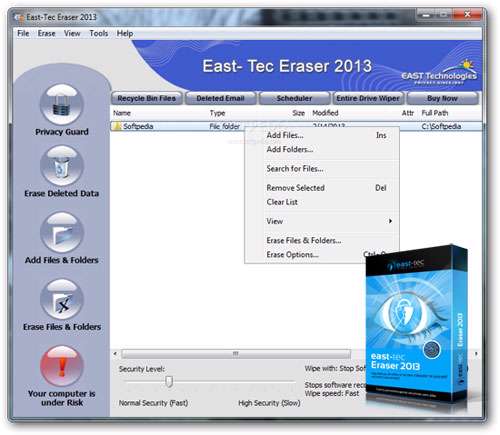Click the Full Path column header
This screenshot has width=500, height=435.
coord(435,113)
